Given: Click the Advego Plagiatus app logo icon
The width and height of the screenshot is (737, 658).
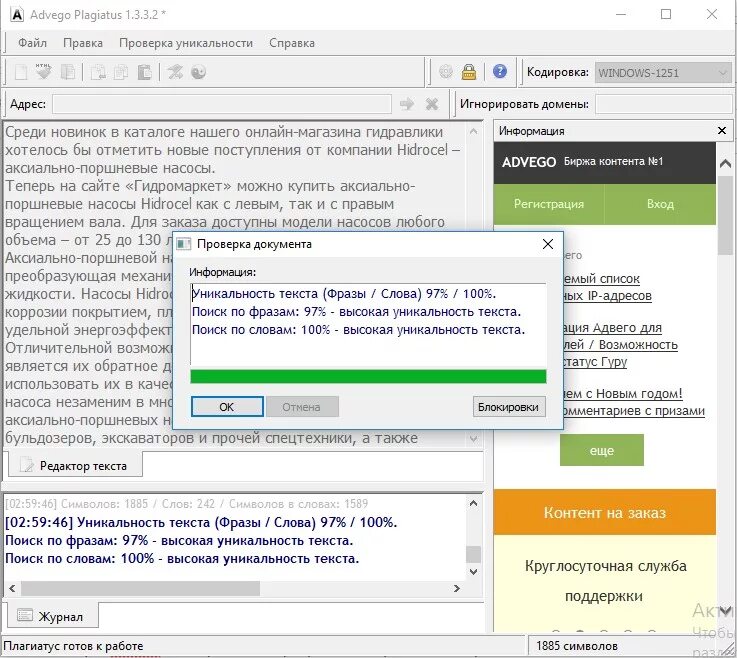Looking at the screenshot, I should coord(16,15).
